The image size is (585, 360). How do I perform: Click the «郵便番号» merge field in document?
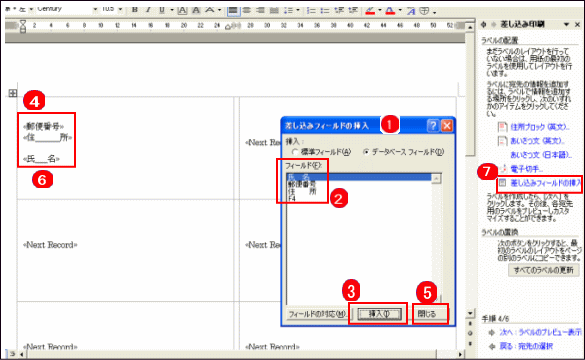point(43,127)
